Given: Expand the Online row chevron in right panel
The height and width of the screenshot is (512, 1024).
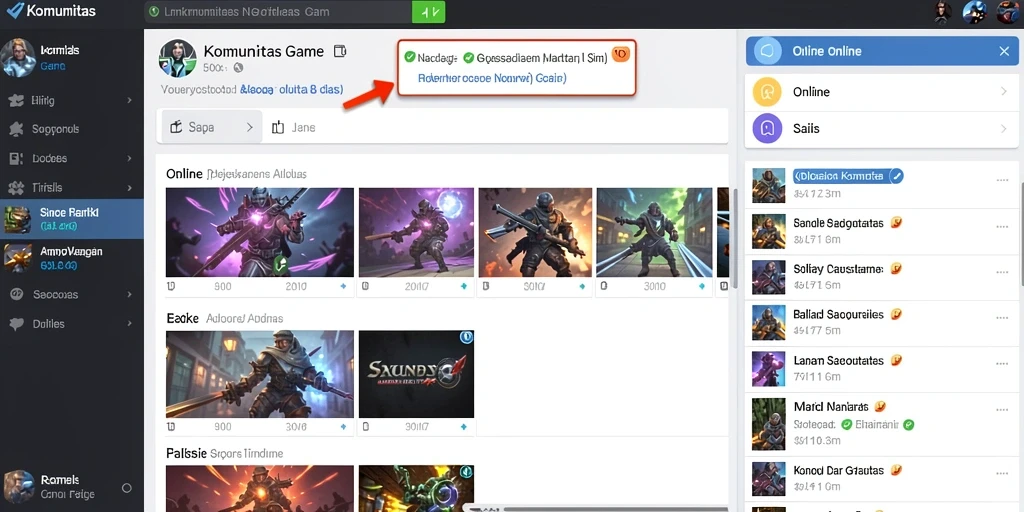Looking at the screenshot, I should [1004, 92].
